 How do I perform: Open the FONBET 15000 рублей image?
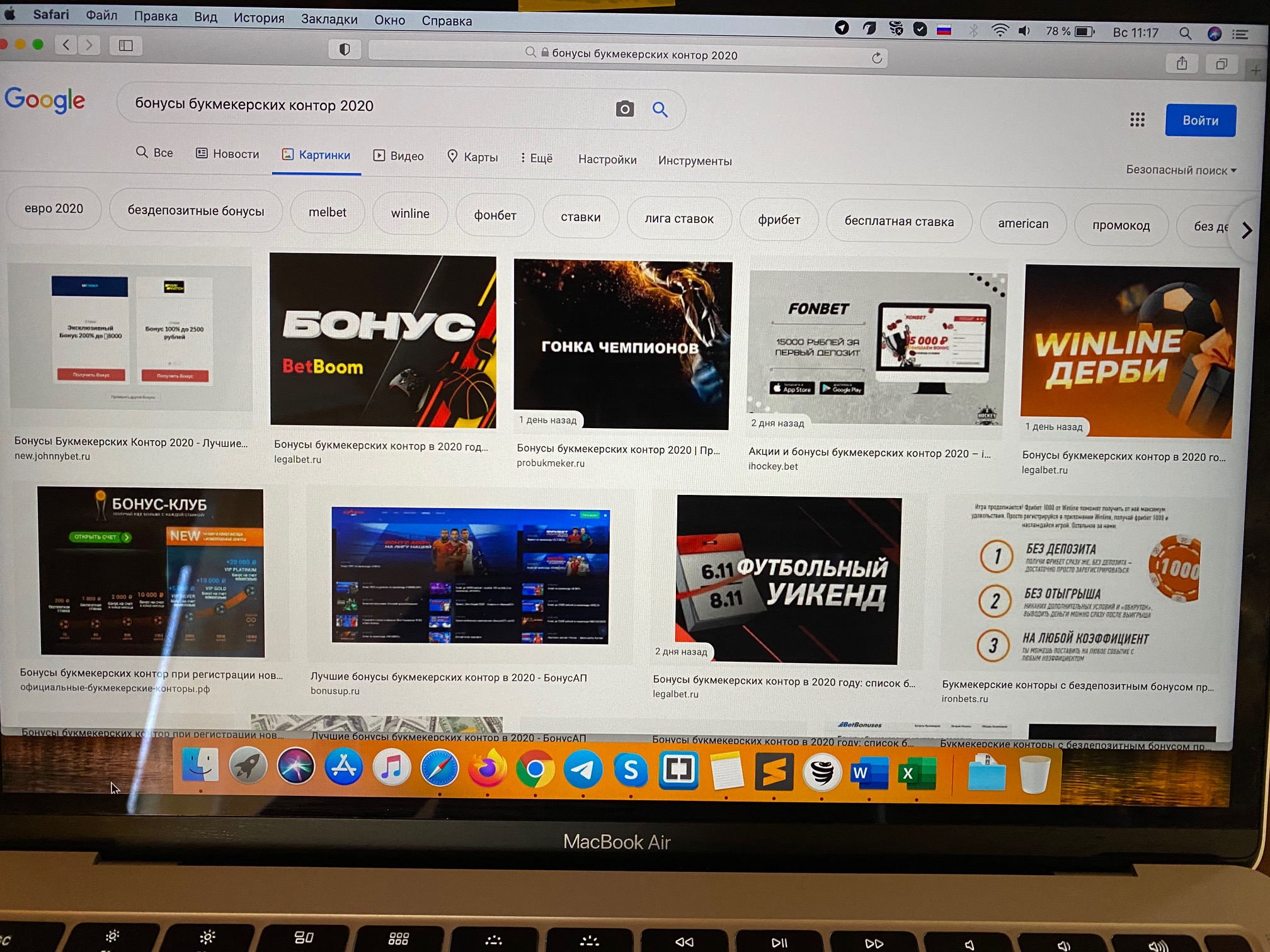pyautogui.click(x=876, y=348)
